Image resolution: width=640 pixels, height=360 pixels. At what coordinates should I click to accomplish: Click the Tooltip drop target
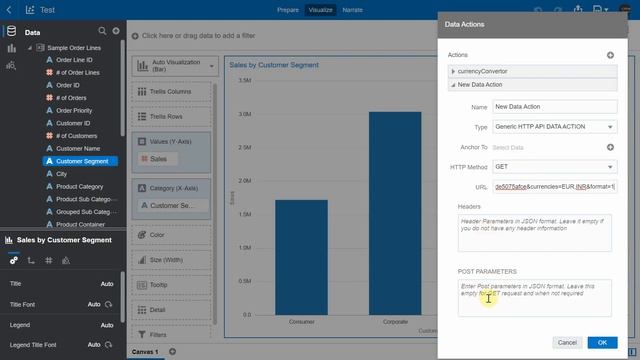tap(171, 285)
